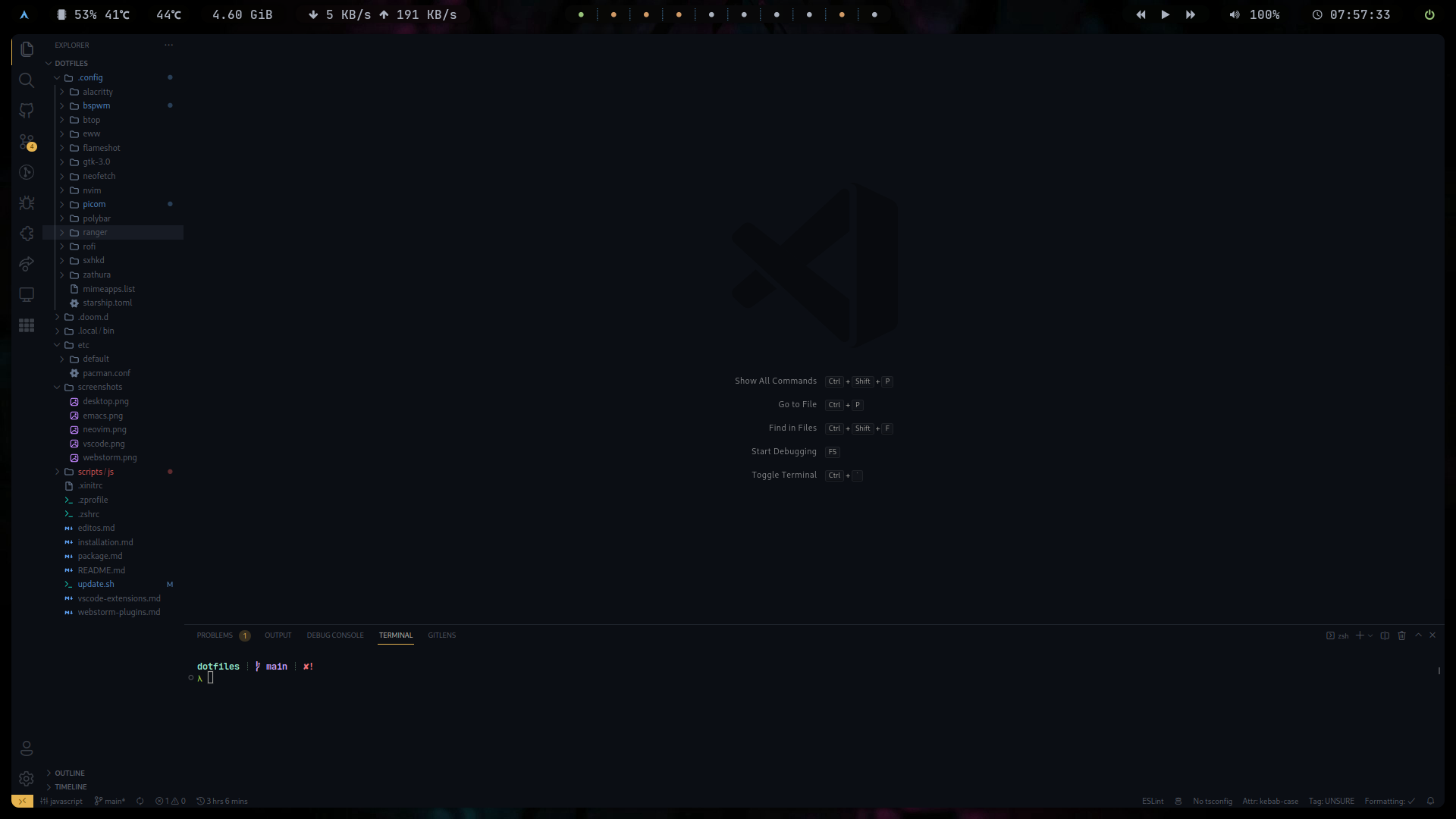Open the Manage settings gear
The height and width of the screenshot is (819, 1456).
coord(27,779)
